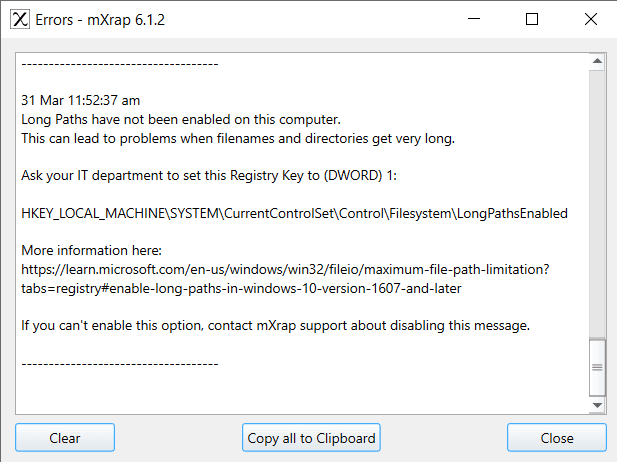This screenshot has height=462, width=617.
Task: Click the HKEY_LOCAL_MACHINE registry key line
Action: coord(294,213)
